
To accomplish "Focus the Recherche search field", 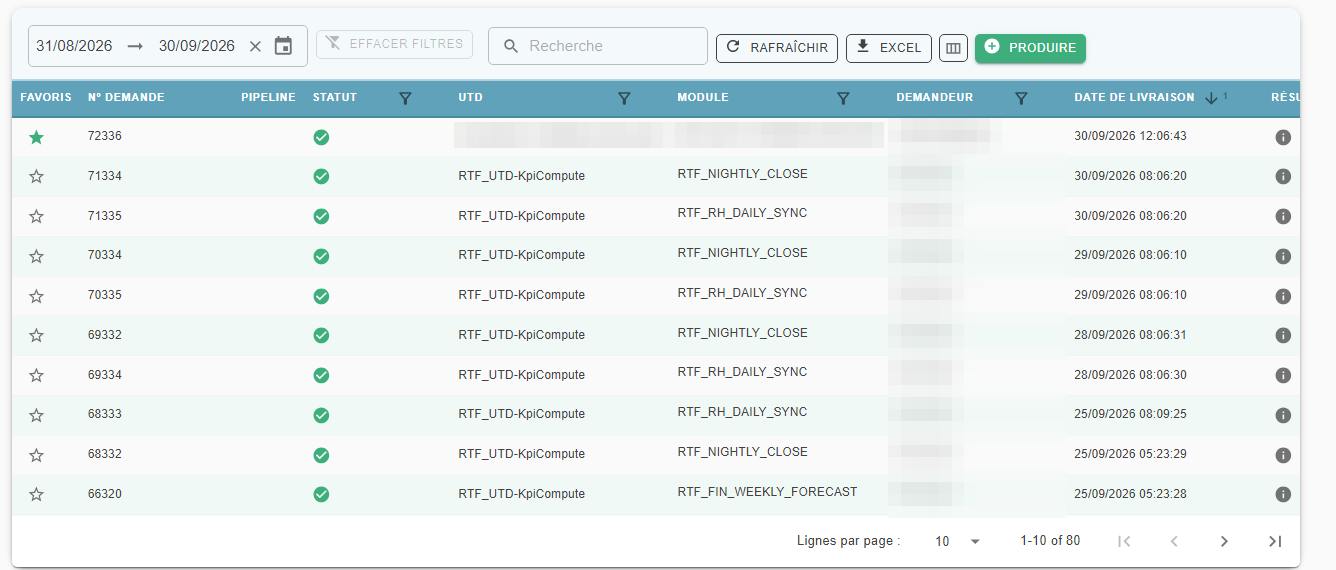I will 598,46.
